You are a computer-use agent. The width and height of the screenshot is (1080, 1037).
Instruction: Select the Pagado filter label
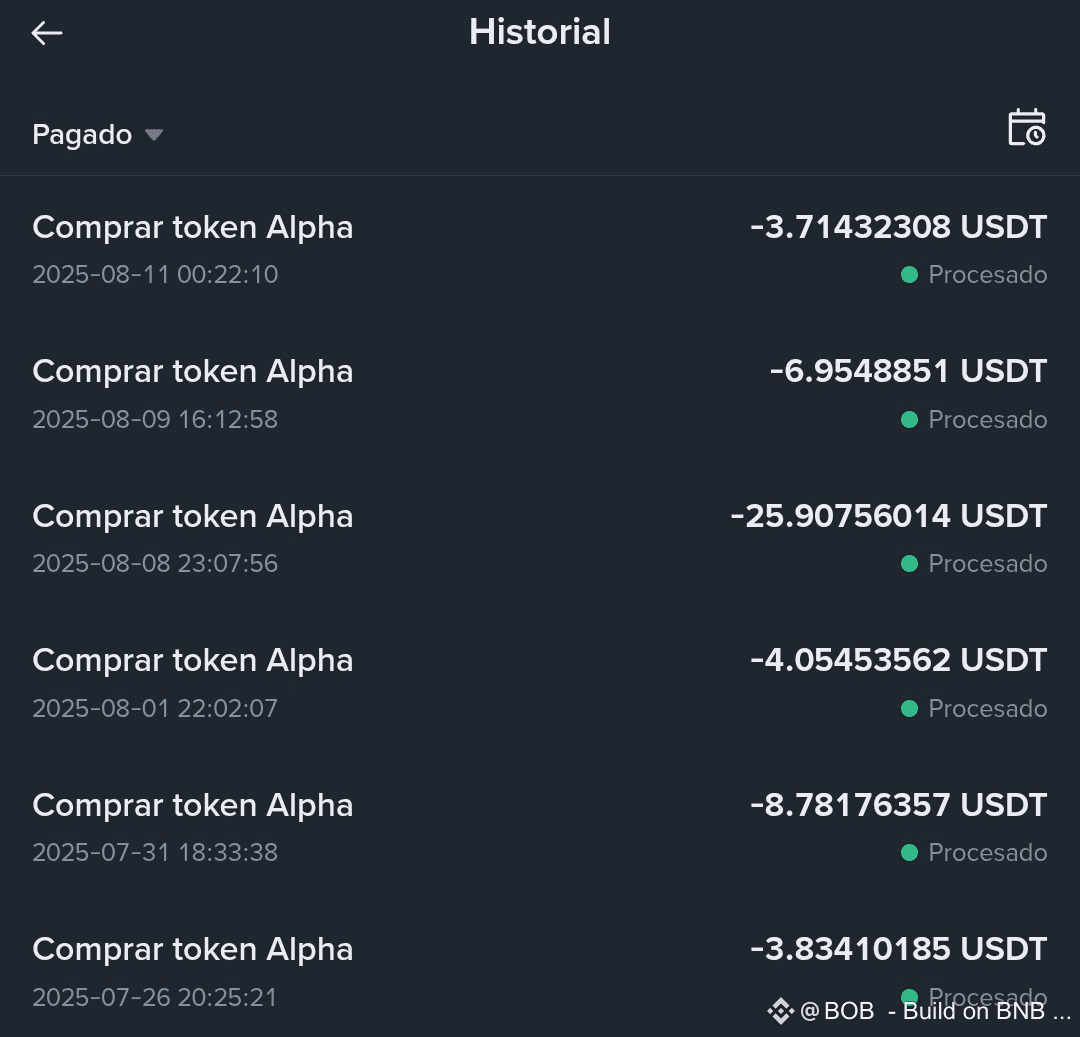[82, 134]
